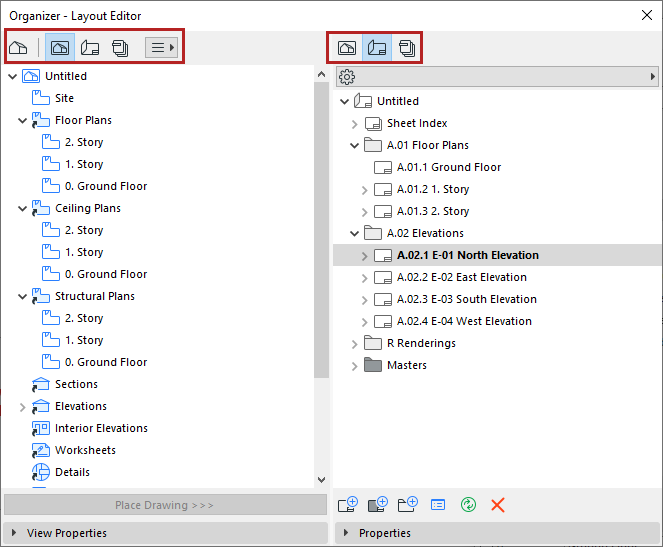Expand the Sheet Index item
The image size is (663, 547).
tap(354, 124)
